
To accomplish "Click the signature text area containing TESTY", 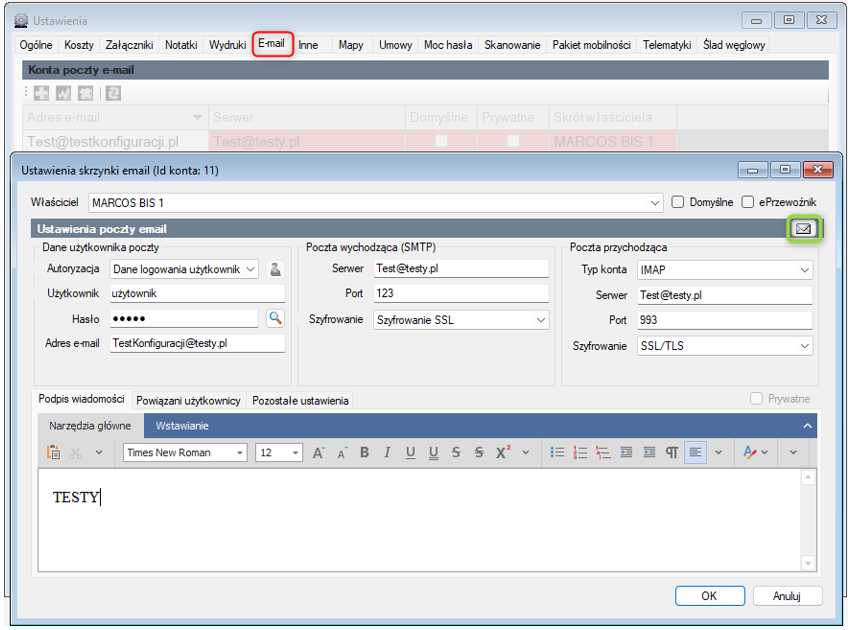I will (x=419, y=520).
